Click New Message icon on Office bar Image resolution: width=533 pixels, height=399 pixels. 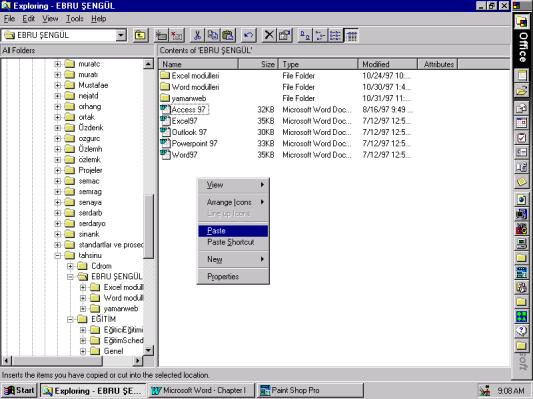(521, 108)
